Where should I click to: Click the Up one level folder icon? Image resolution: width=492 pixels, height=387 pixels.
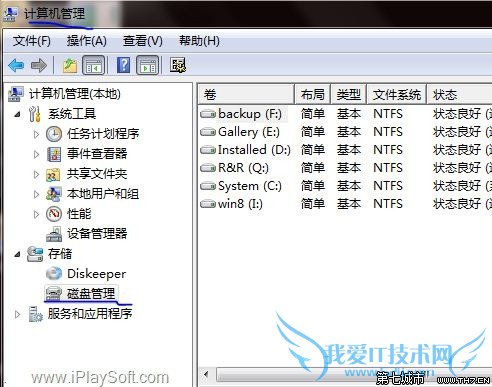[x=70, y=65]
